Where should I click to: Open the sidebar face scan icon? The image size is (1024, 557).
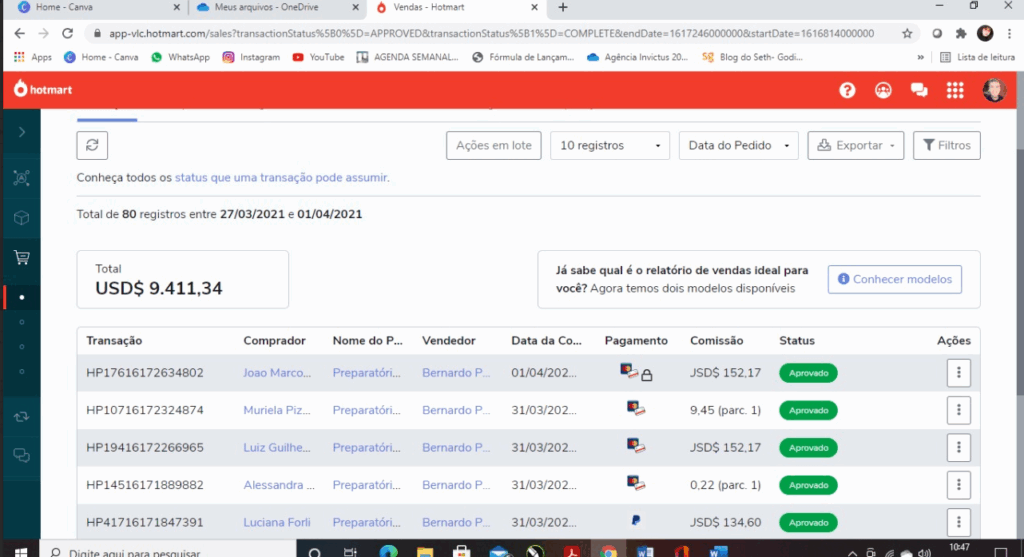click(x=22, y=178)
